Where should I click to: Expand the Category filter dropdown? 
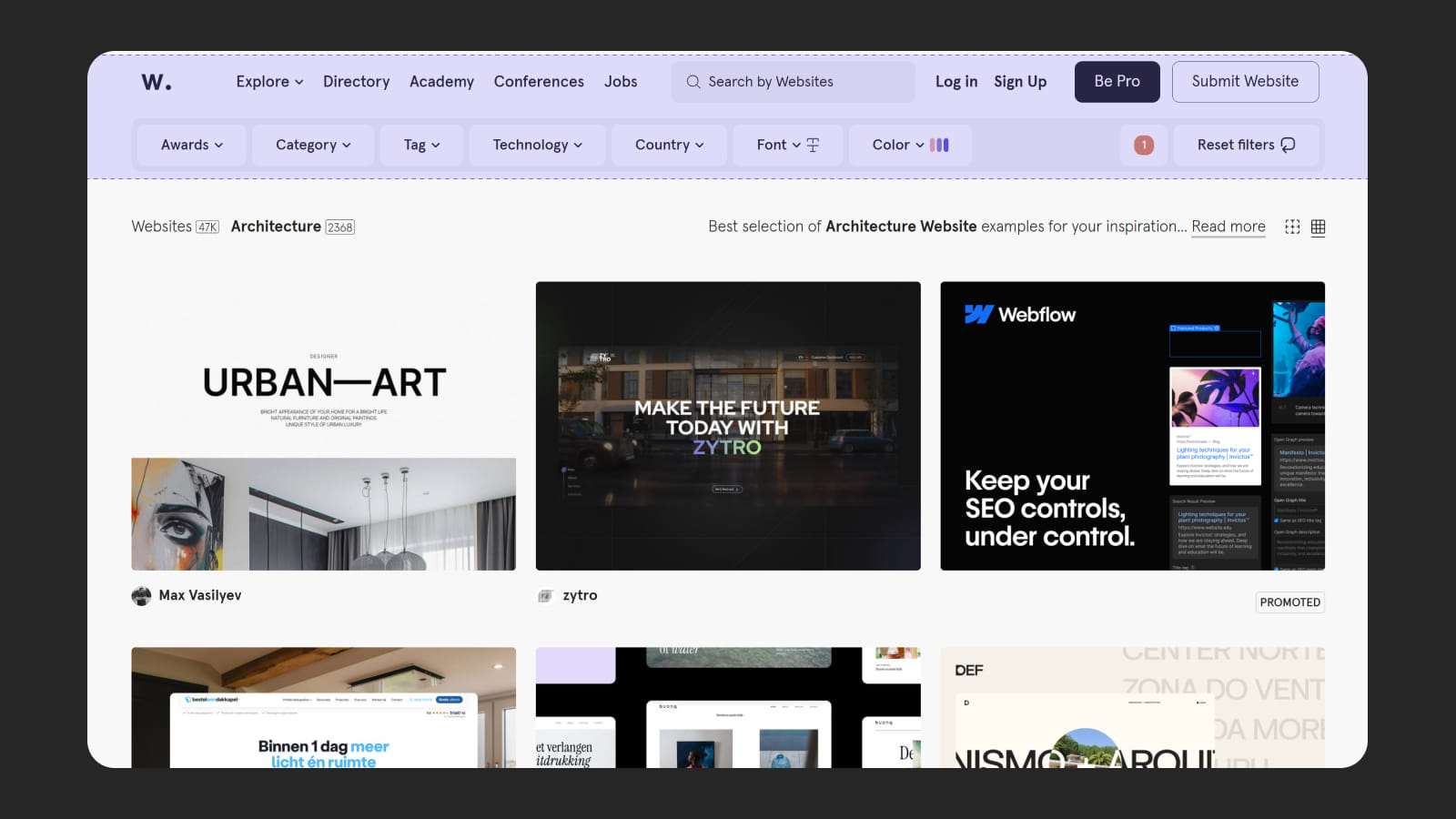(x=312, y=145)
